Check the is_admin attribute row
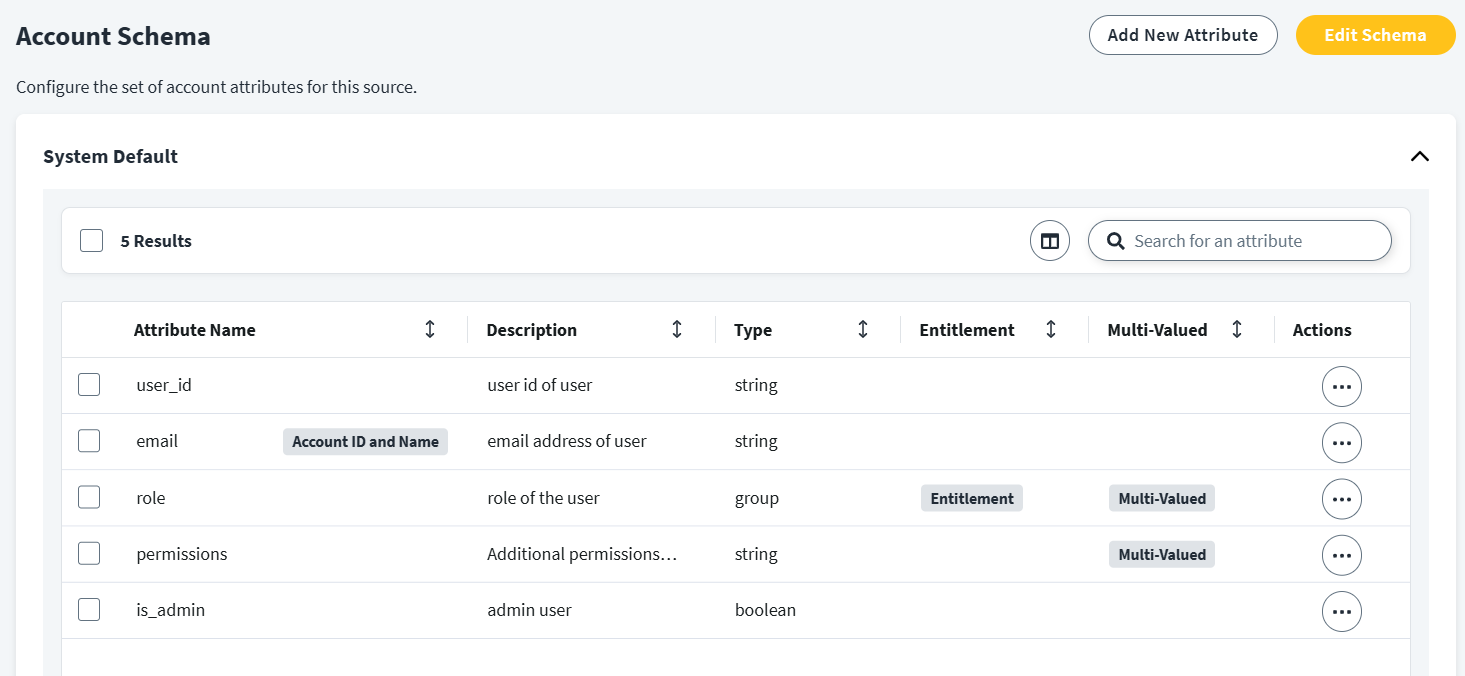The image size is (1465, 676). click(89, 609)
